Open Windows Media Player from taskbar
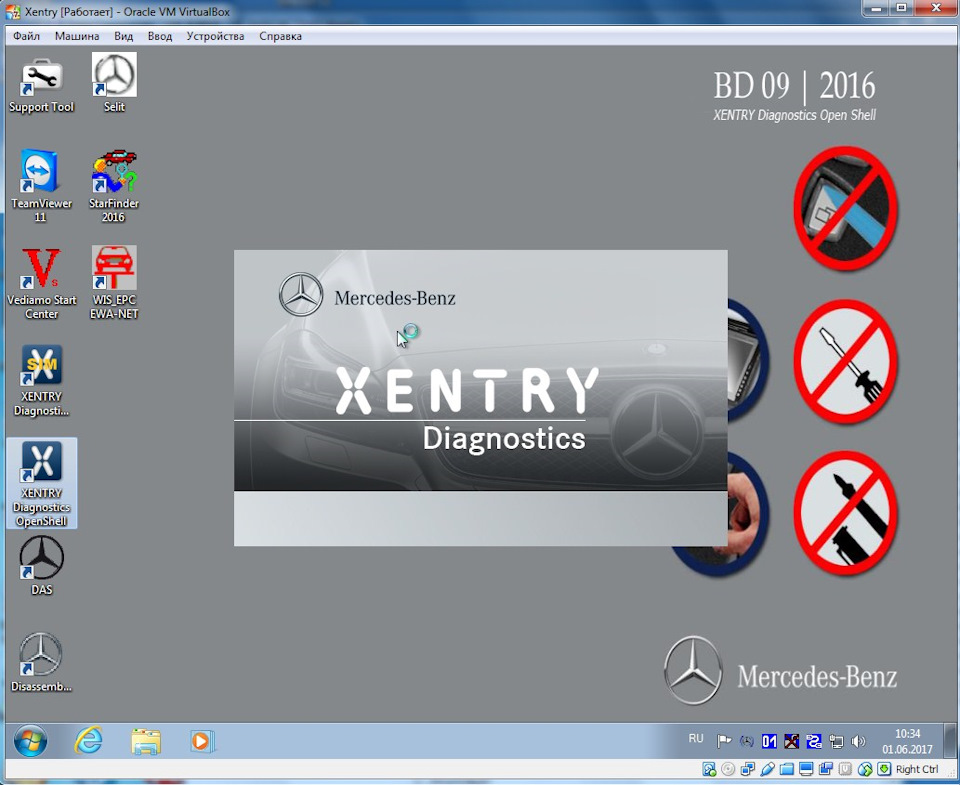 pyautogui.click(x=201, y=742)
